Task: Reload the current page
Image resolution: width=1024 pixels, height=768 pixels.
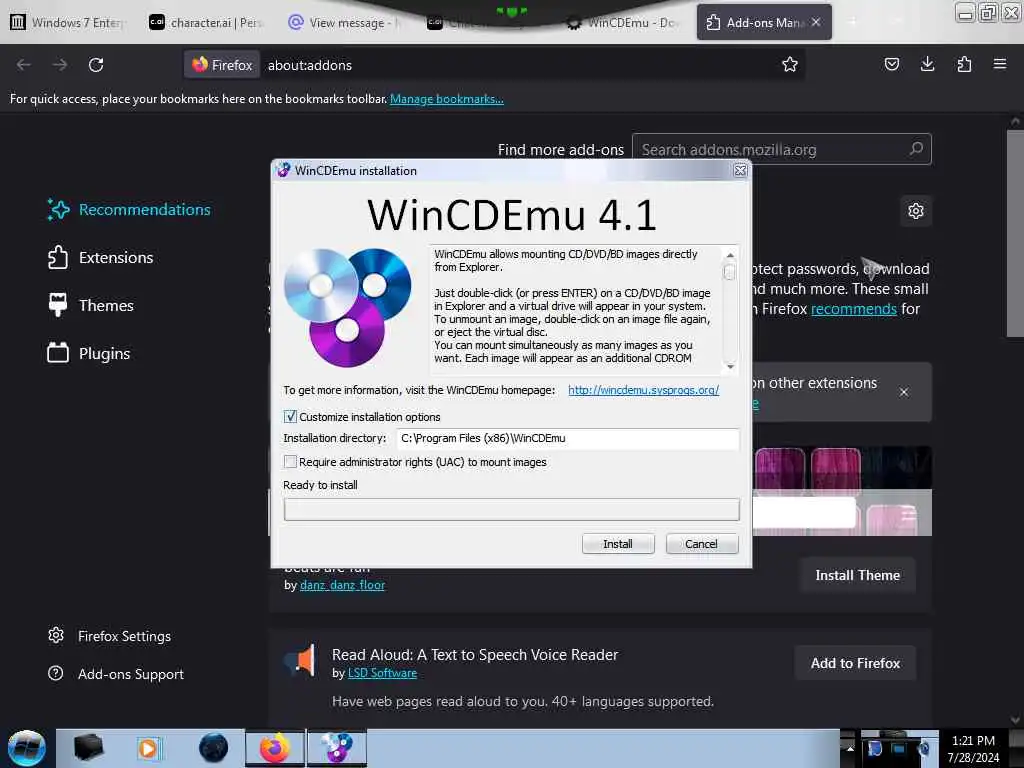Action: coord(96,65)
